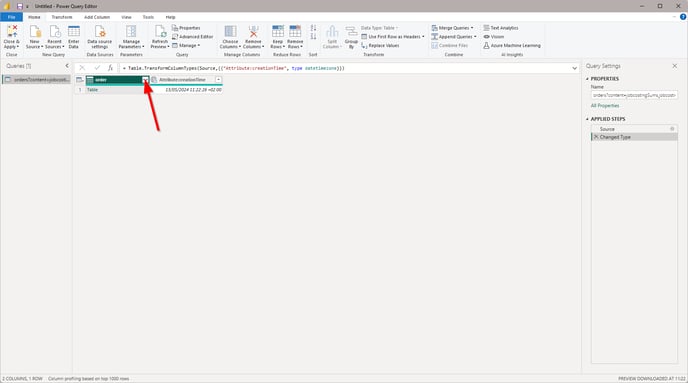Click the Enter Data icon
Screen dimensions: 688x383
(x=74, y=32)
